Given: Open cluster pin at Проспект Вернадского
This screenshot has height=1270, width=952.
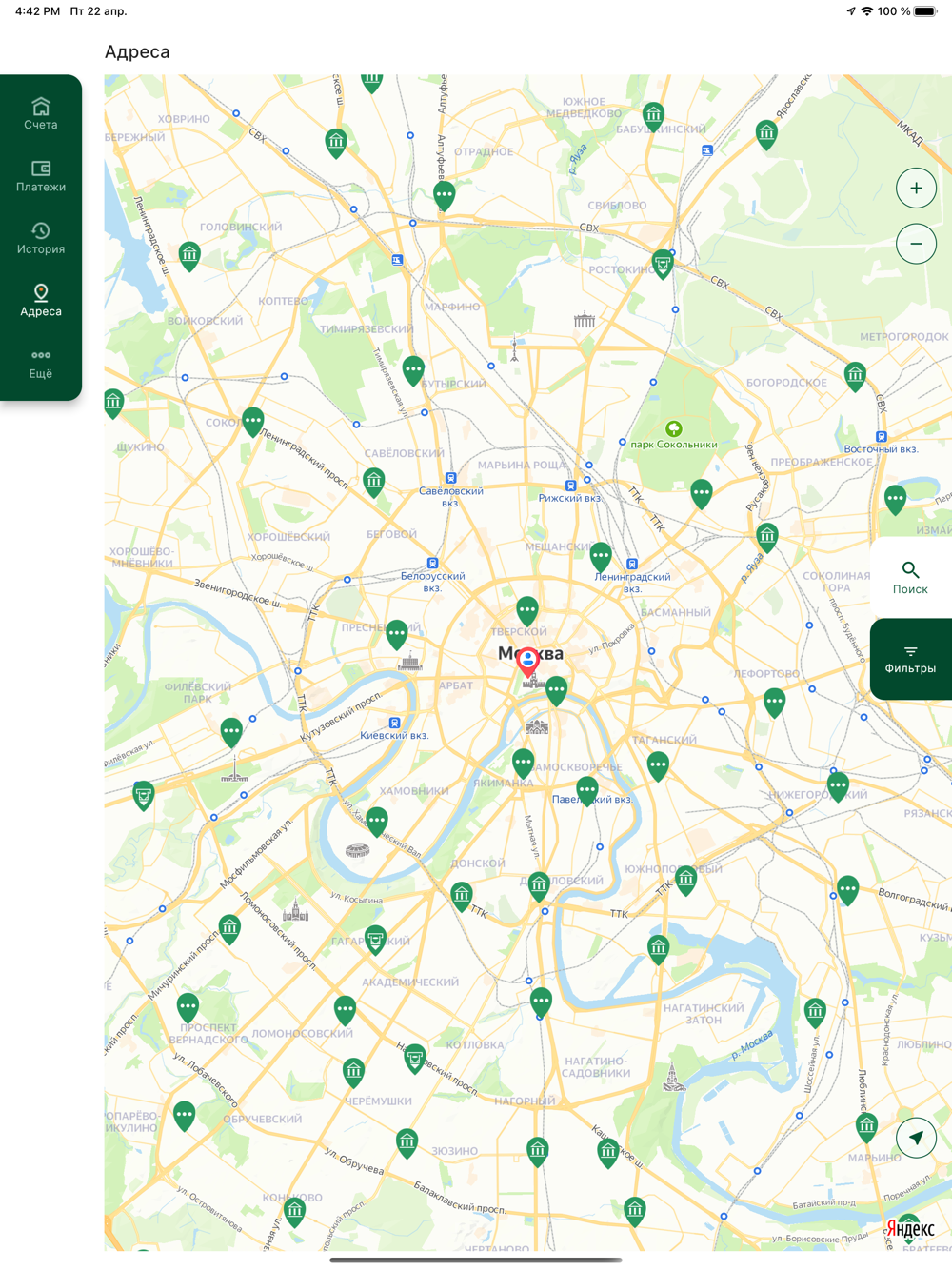Looking at the screenshot, I should pyautogui.click(x=188, y=1008).
